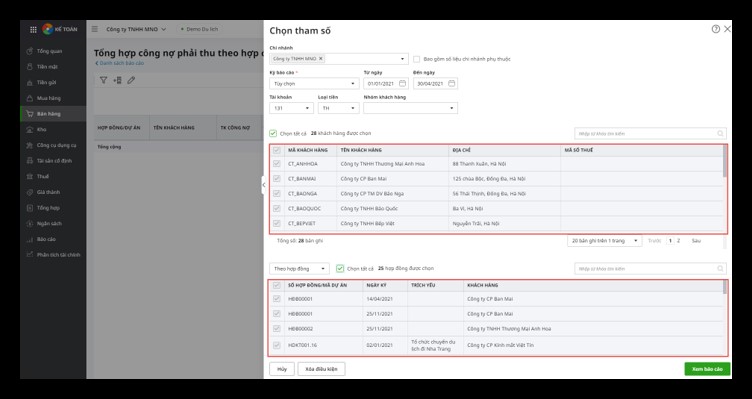Go to the Sau next page
Screen dimensions: 752x399
click(x=696, y=241)
